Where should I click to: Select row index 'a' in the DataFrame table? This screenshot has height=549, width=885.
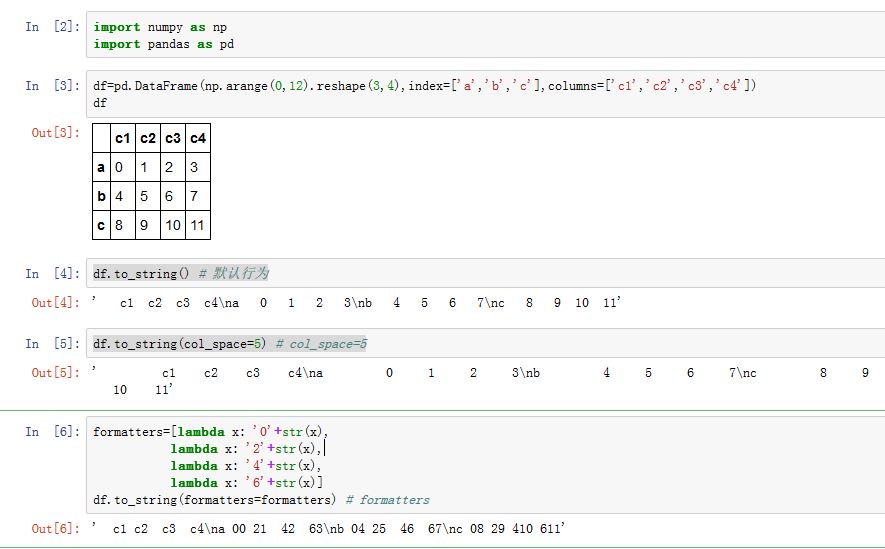(x=101, y=168)
